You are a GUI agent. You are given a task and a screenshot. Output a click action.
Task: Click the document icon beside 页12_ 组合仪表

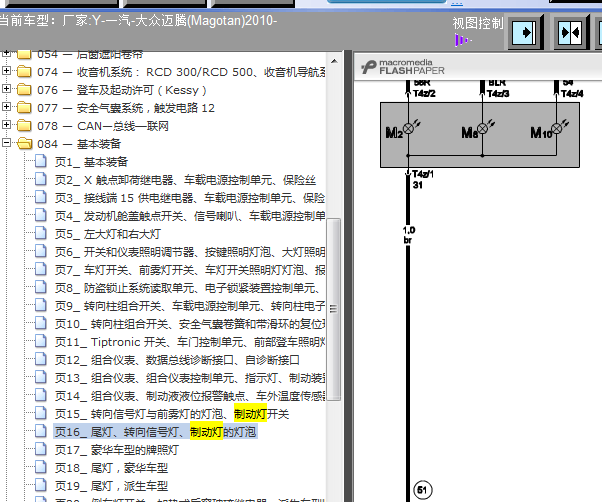click(x=41, y=359)
